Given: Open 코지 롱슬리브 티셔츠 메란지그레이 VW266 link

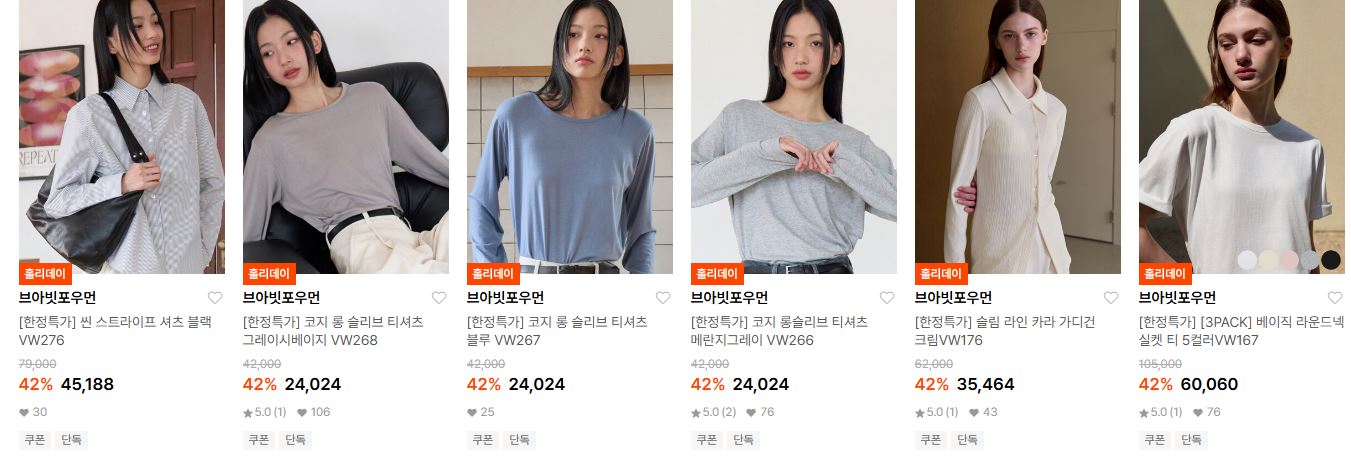Looking at the screenshot, I should pos(779,331).
